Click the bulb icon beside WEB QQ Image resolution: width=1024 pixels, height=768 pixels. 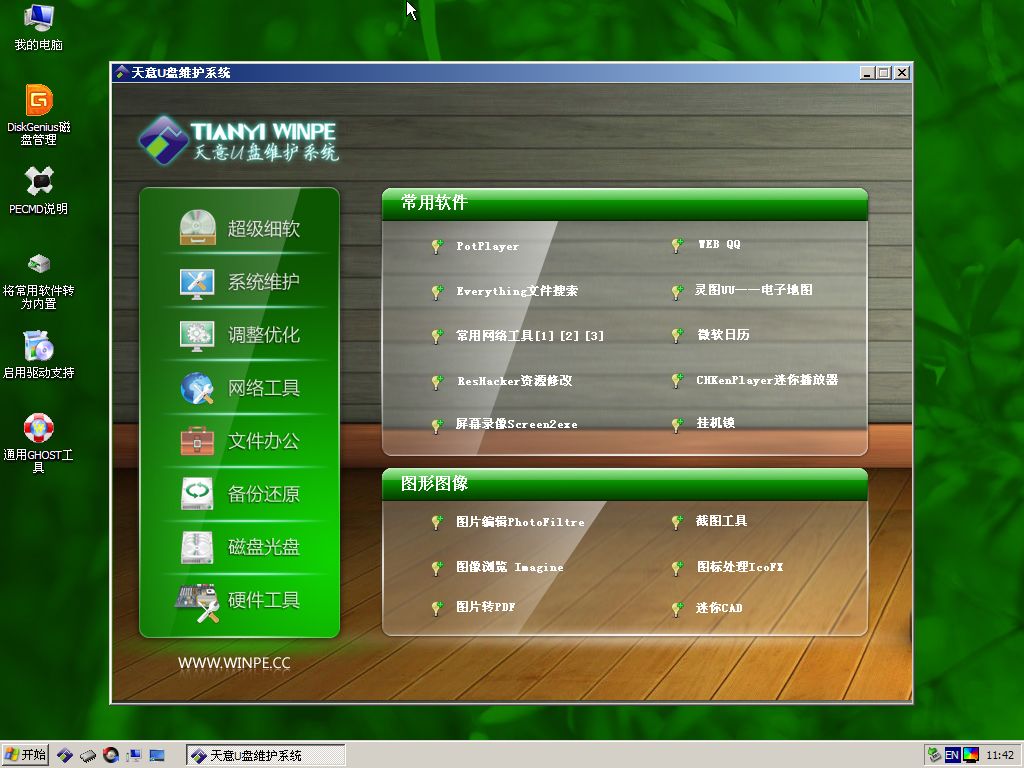point(677,245)
